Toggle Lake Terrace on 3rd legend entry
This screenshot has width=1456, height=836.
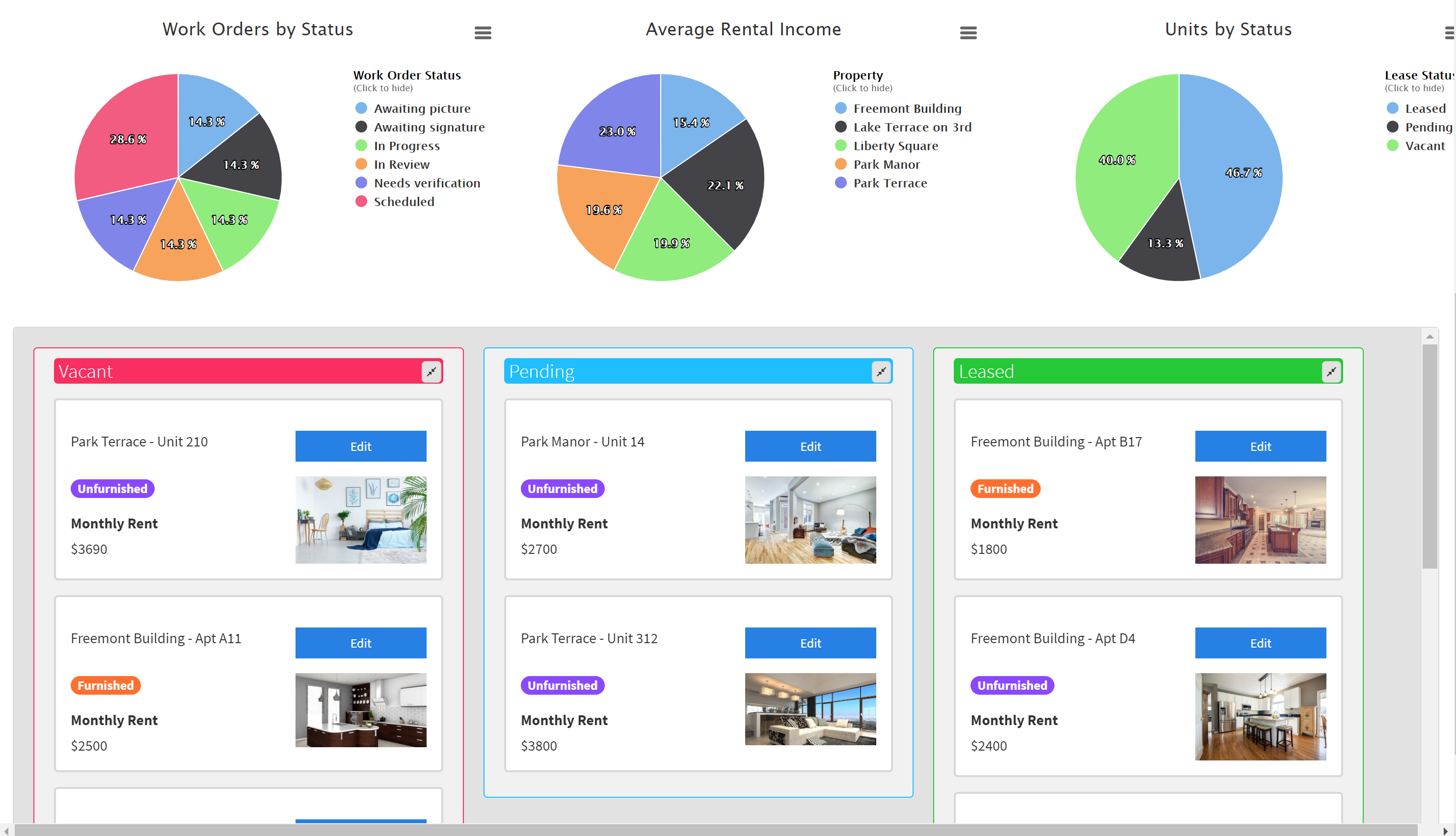pos(903,127)
